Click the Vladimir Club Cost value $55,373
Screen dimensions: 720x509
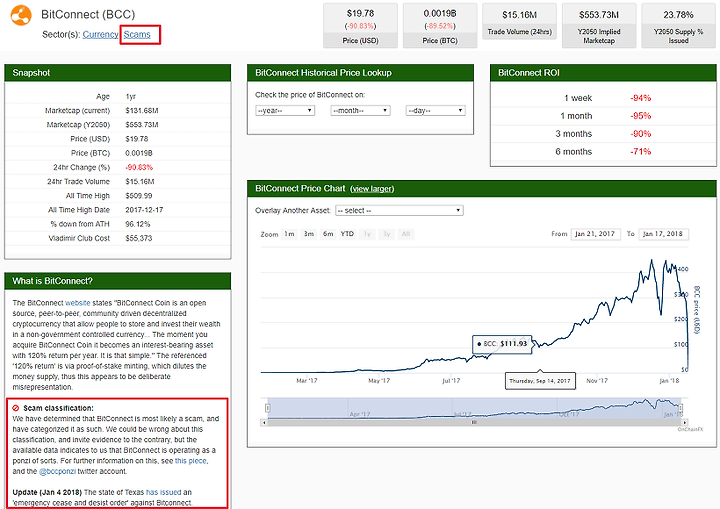coord(139,238)
